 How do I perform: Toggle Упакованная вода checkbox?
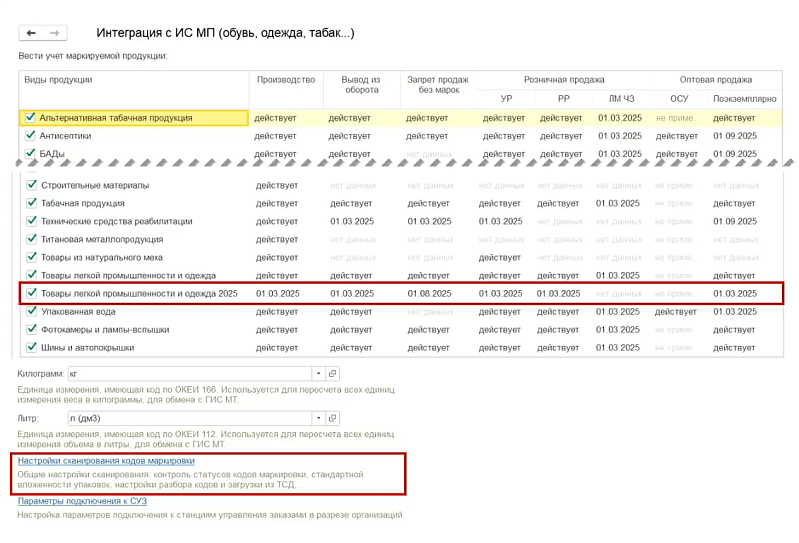click(32, 311)
